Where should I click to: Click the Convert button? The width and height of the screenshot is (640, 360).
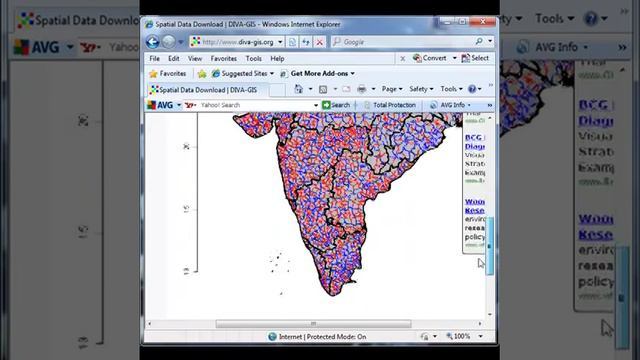click(x=429, y=58)
